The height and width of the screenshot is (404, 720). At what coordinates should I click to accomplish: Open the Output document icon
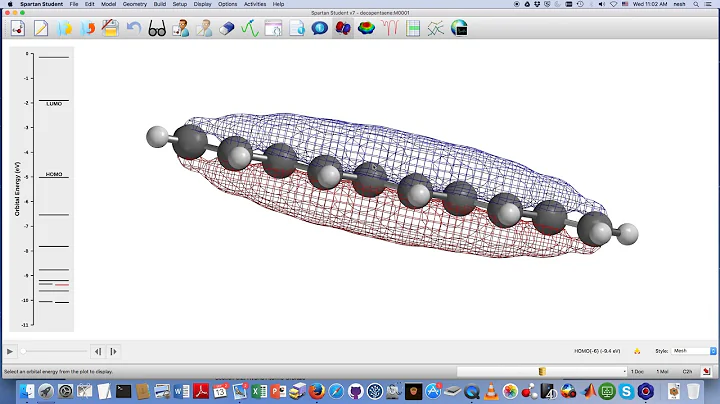[x=297, y=28]
